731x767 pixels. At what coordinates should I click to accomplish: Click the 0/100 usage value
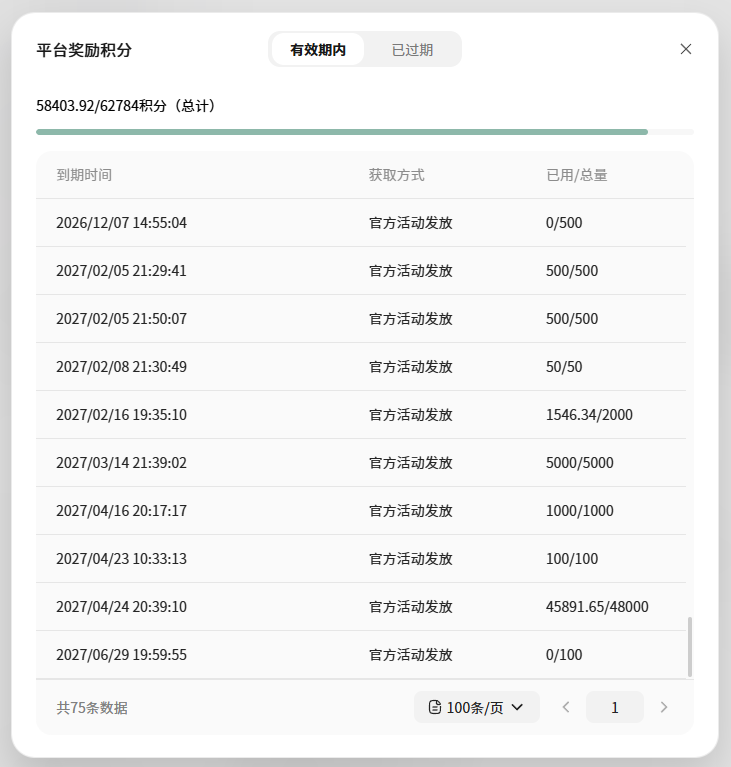[x=564, y=654]
